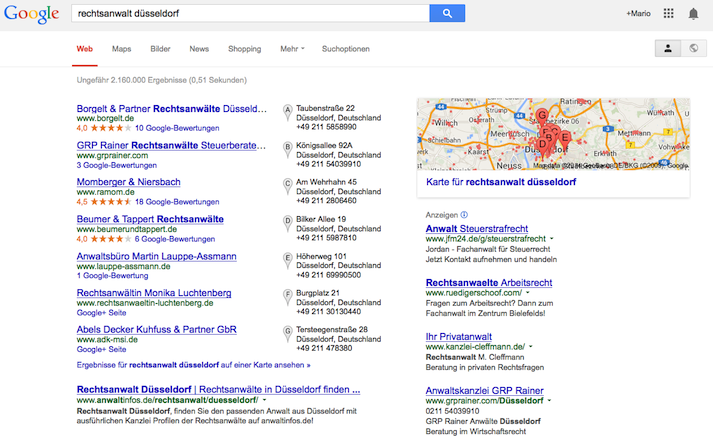Screen dimensions: 713x436
Task: Click 6 Google-Bewertungen link
Action: coord(175,239)
